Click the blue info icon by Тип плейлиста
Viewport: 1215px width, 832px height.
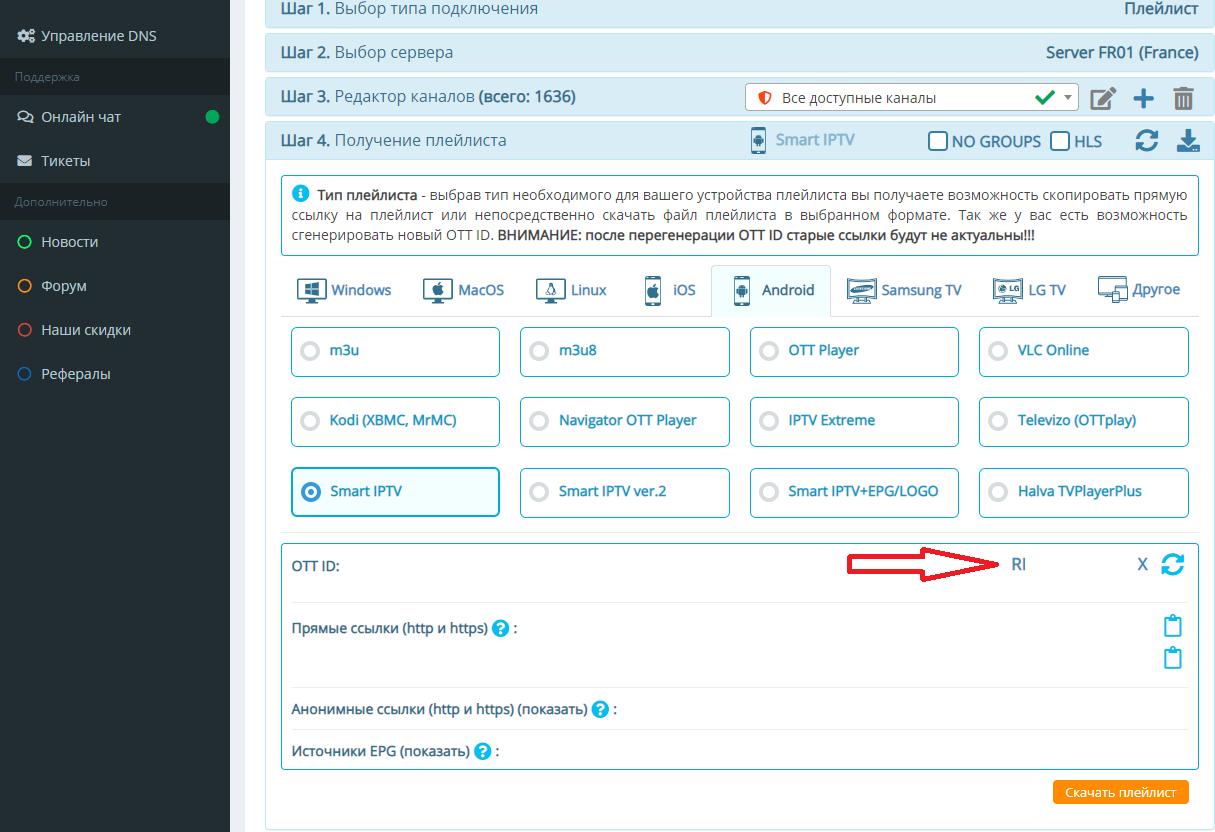coord(300,193)
